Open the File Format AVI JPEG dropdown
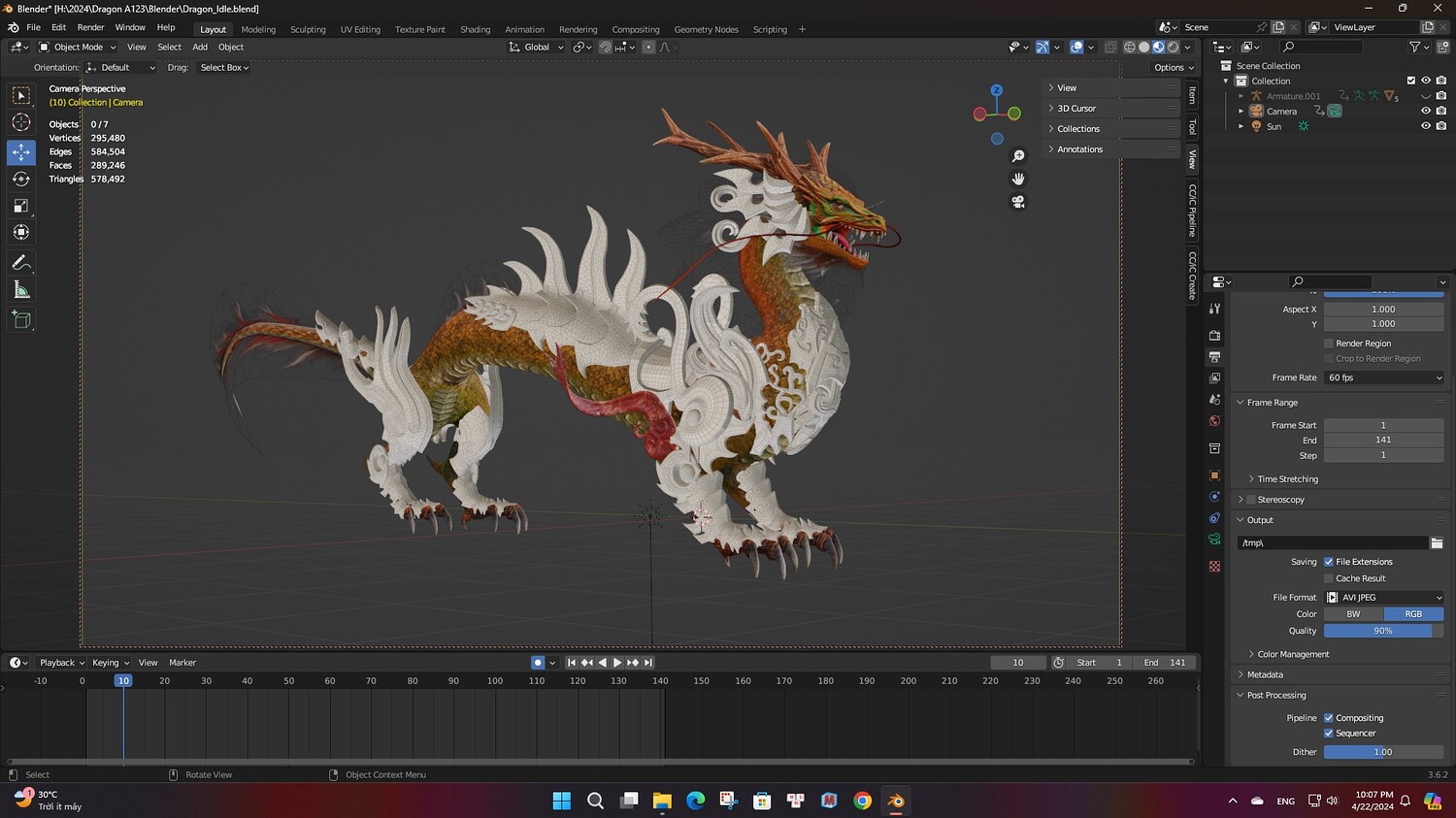The image size is (1456, 818). 1384,598
